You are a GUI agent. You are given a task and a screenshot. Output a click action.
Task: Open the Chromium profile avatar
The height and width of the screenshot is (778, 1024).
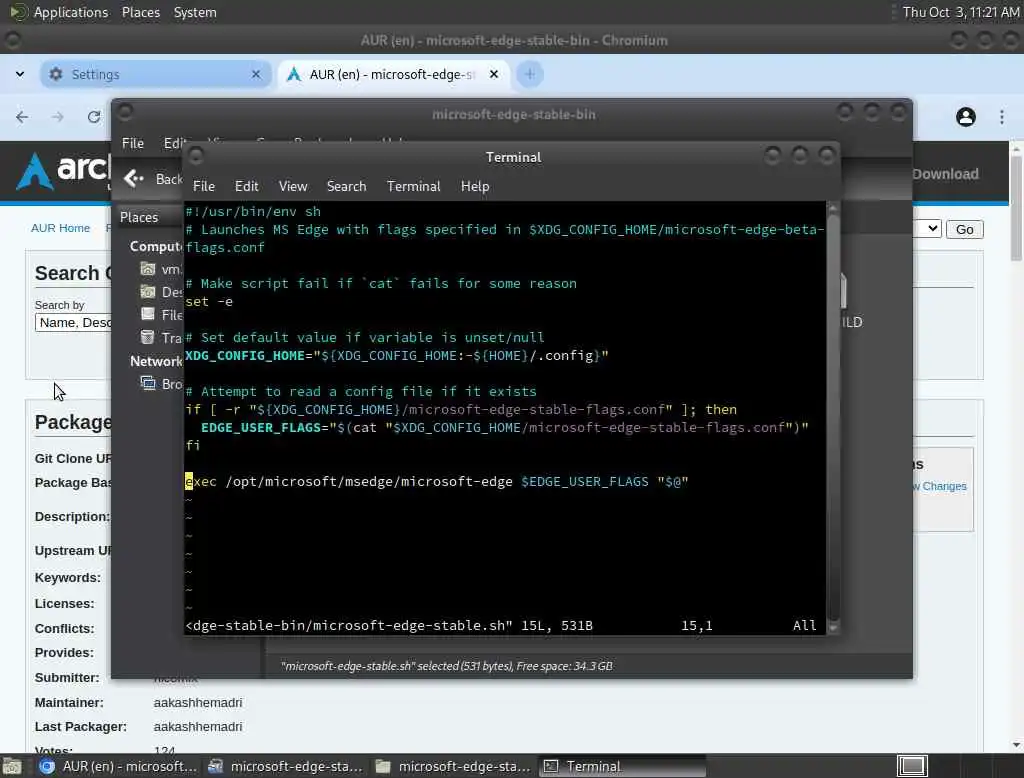click(966, 117)
